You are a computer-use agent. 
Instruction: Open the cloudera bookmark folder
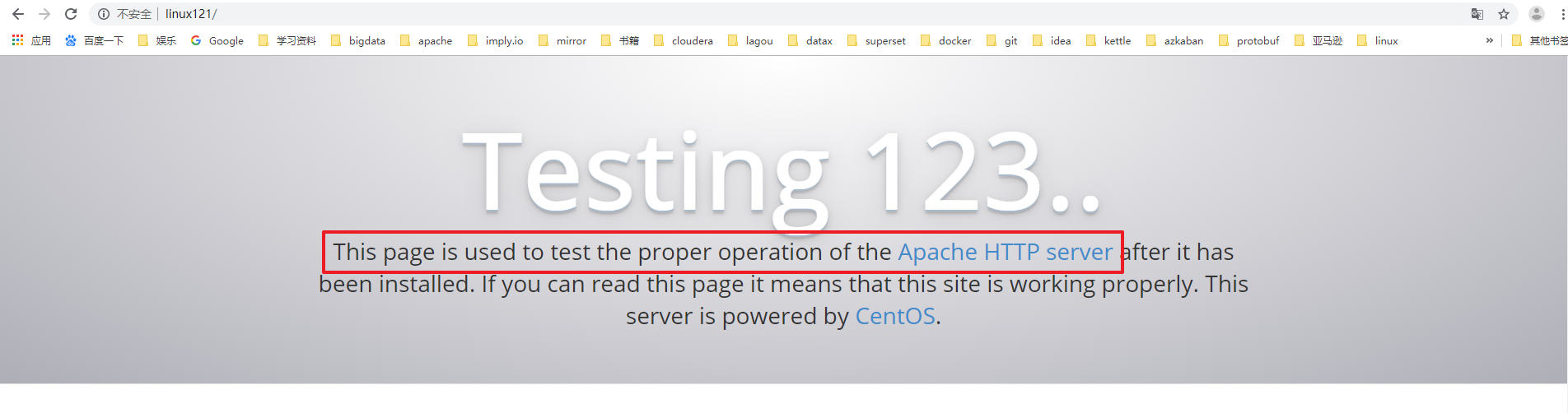tap(684, 40)
